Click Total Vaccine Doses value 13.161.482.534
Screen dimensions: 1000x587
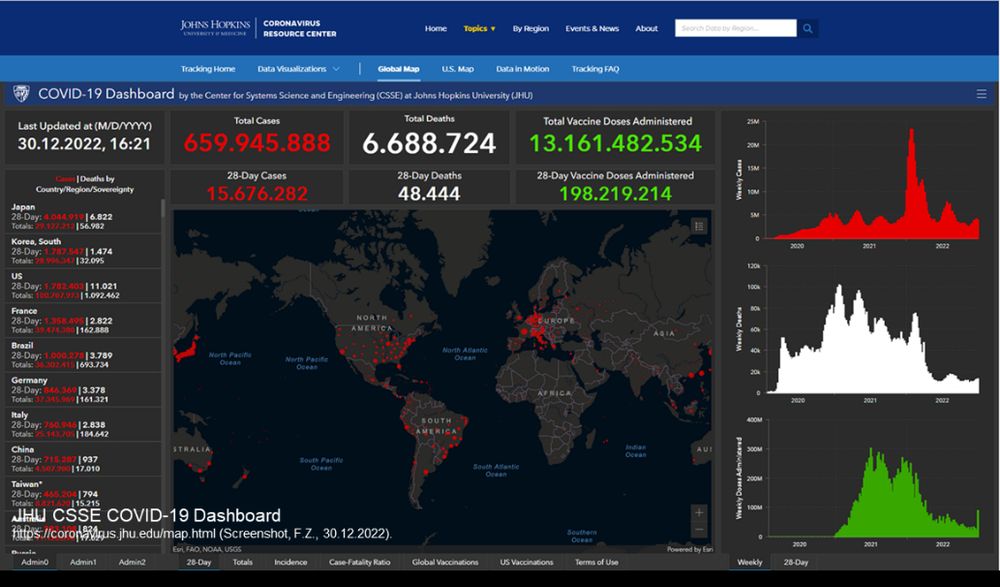[x=615, y=143]
